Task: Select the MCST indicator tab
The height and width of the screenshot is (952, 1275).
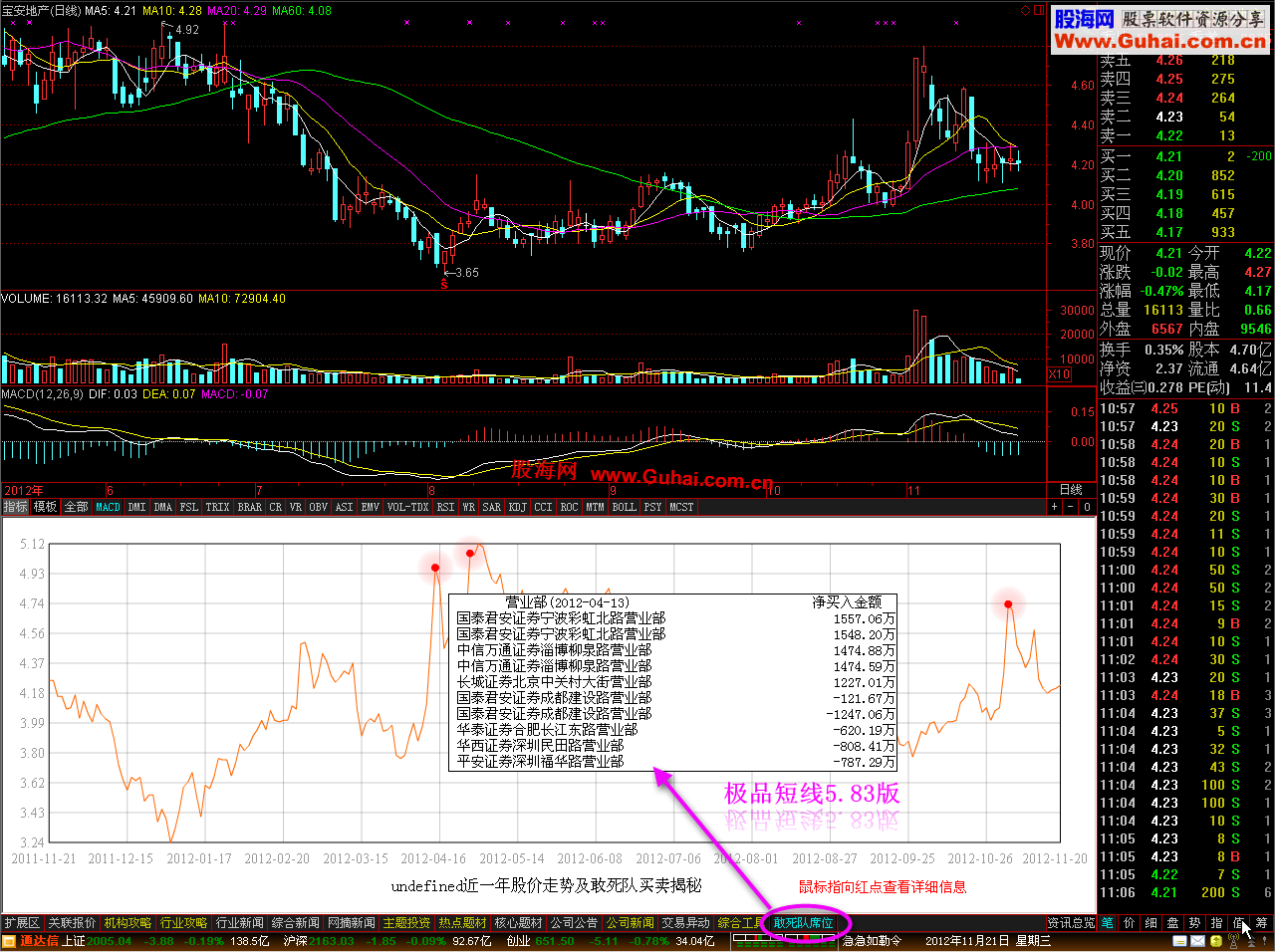Action: pos(681,507)
